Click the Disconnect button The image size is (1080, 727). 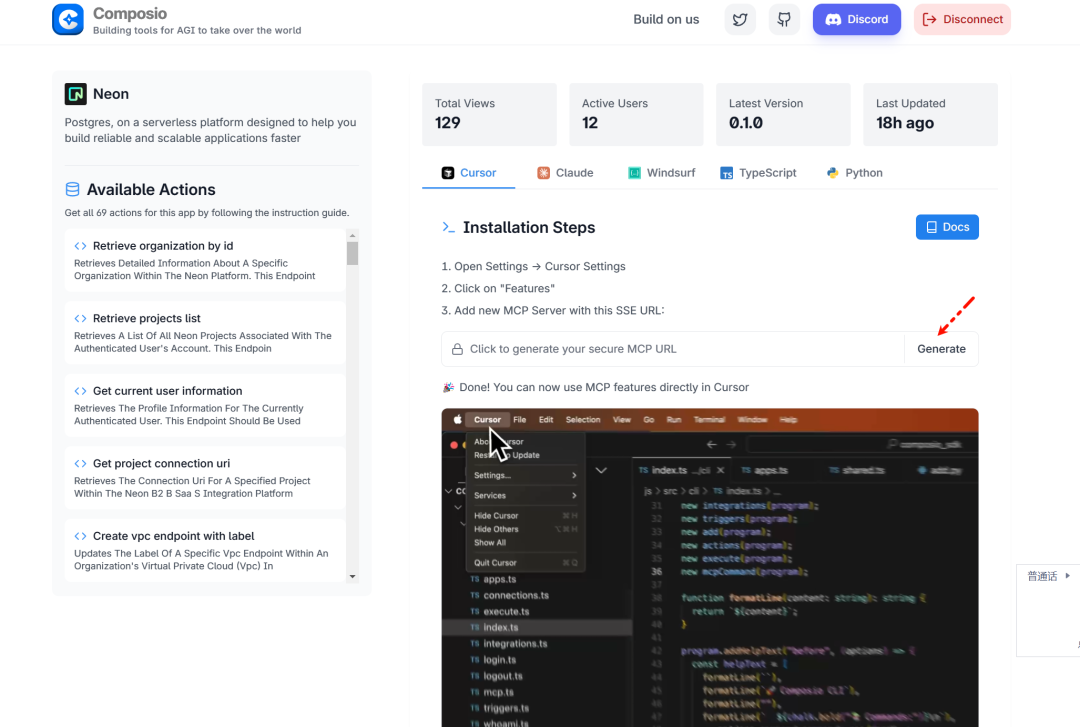pos(962,19)
